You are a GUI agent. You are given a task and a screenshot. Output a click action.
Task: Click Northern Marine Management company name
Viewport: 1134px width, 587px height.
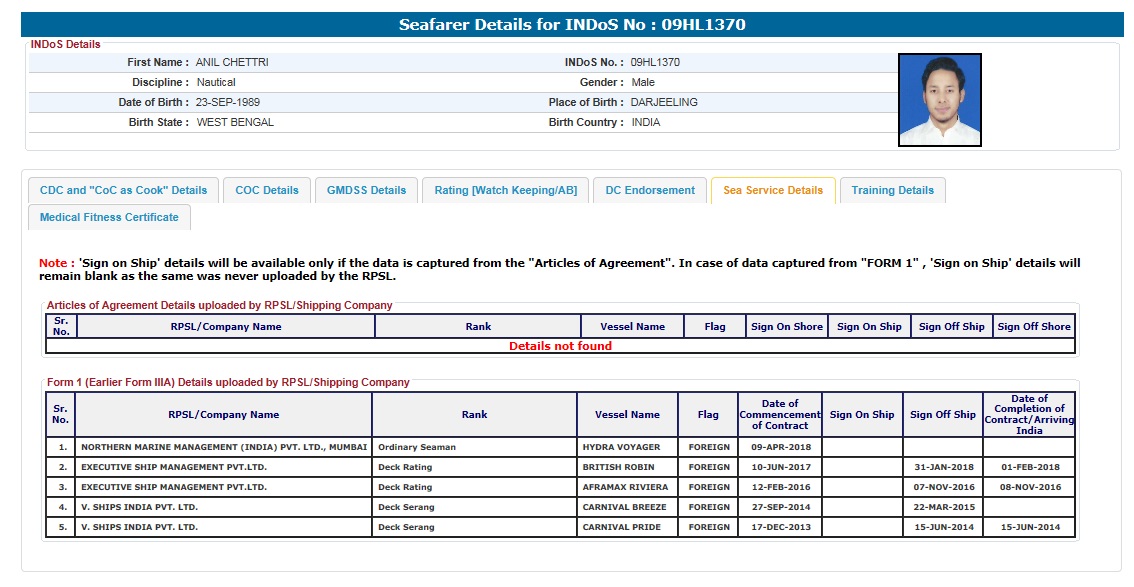click(x=224, y=447)
